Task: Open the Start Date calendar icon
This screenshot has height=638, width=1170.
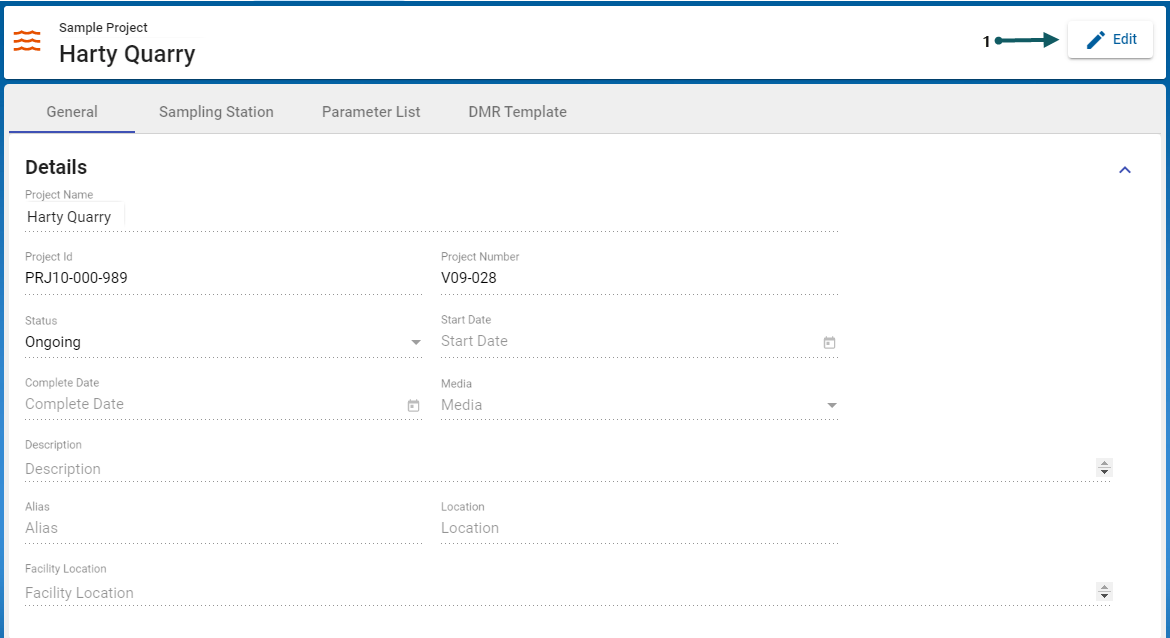Action: (x=829, y=343)
